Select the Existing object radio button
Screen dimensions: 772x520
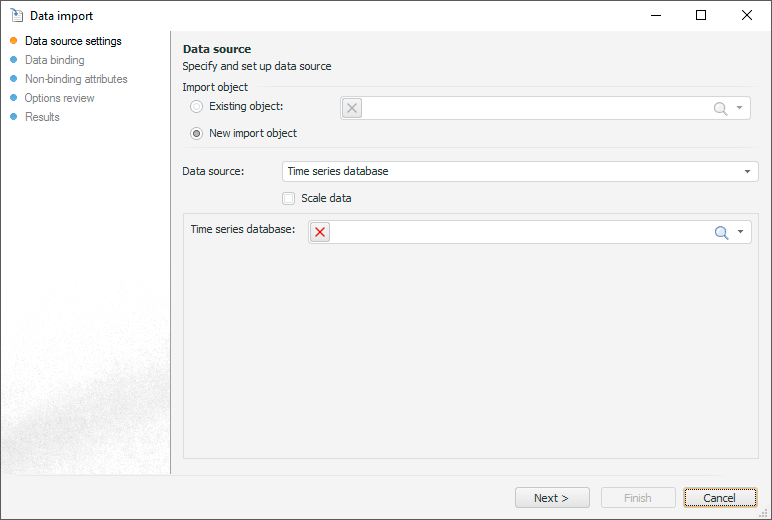click(x=197, y=106)
